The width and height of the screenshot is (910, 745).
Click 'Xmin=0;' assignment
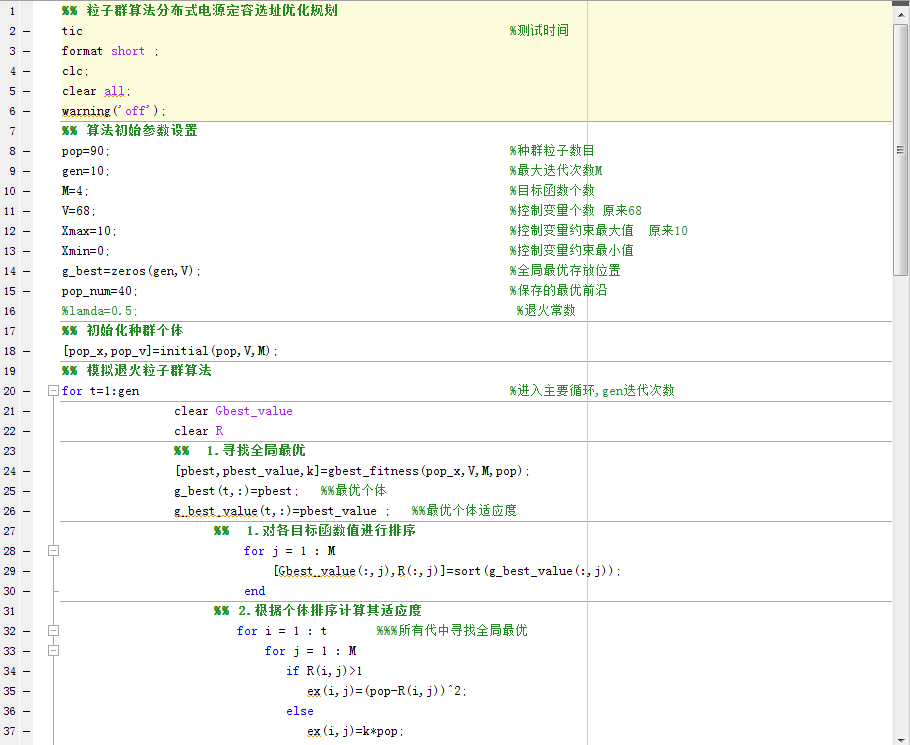(85, 251)
